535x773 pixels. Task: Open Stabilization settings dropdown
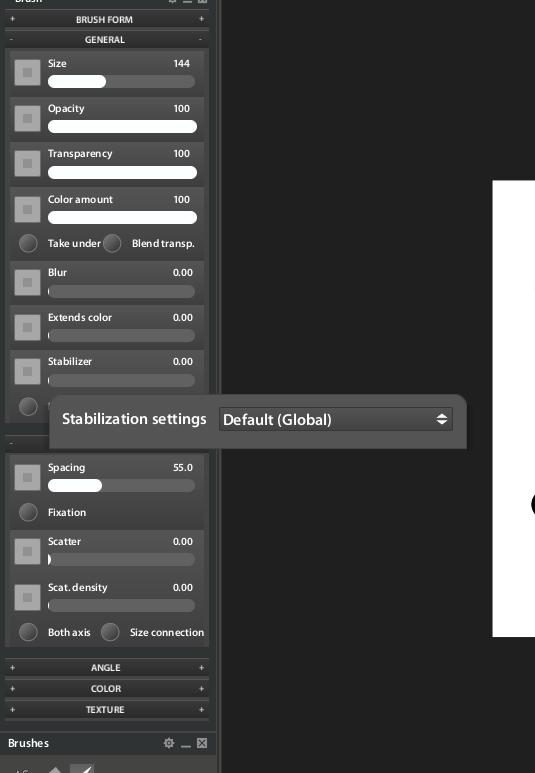pyautogui.click(x=336, y=420)
